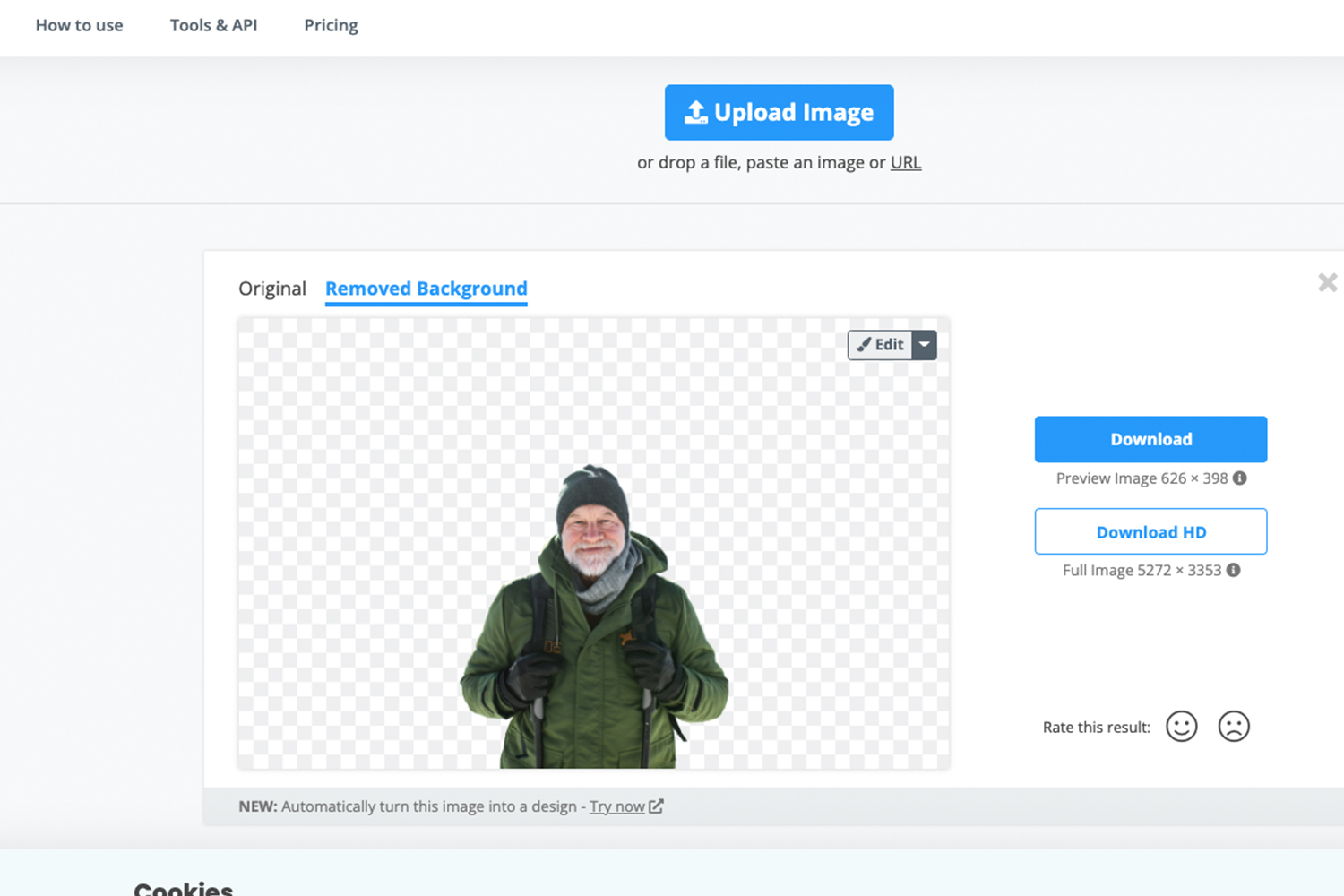
Task: Open the Try now design link
Action: [616, 806]
